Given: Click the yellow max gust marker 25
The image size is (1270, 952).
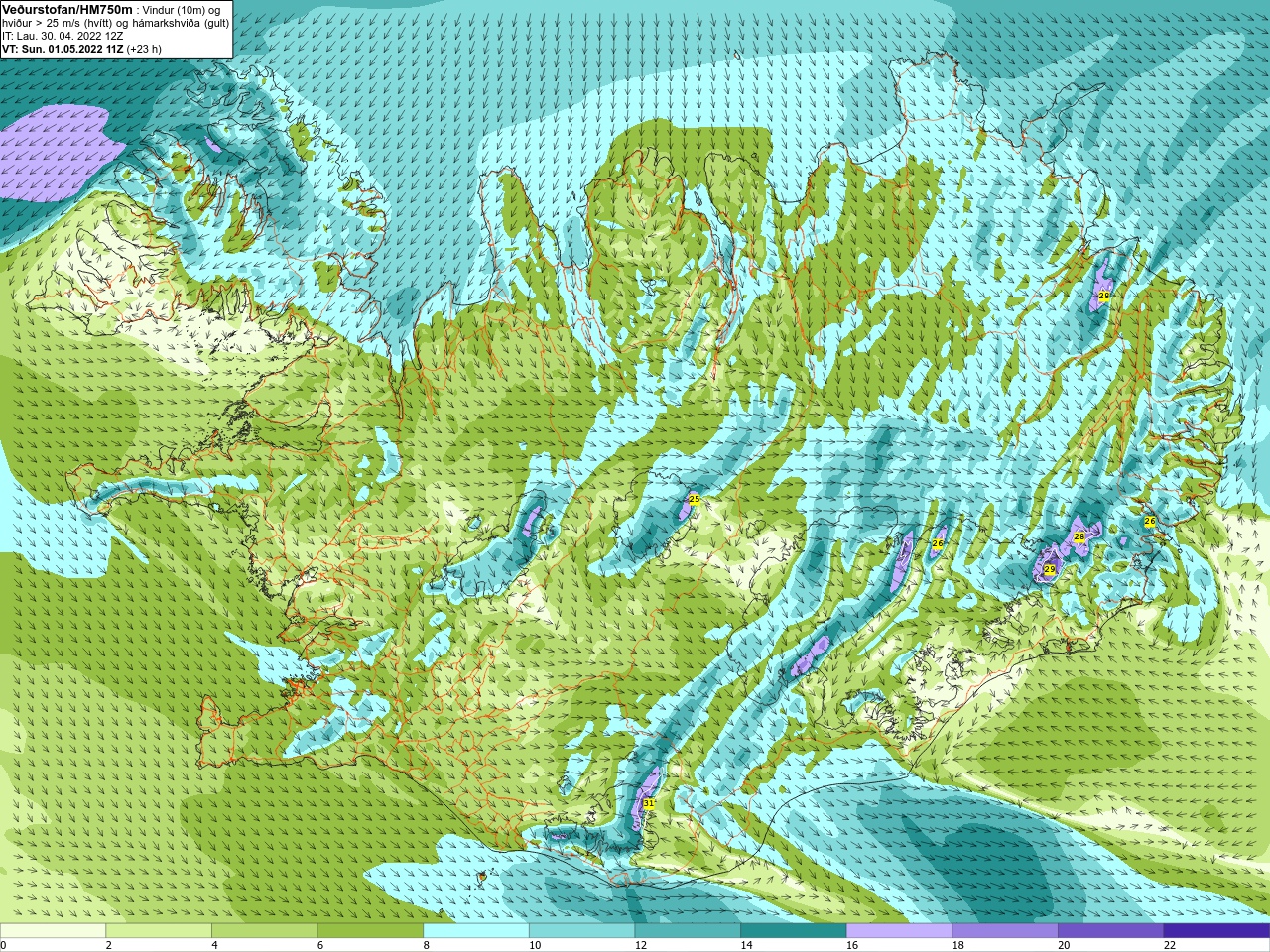Looking at the screenshot, I should click(x=695, y=499).
